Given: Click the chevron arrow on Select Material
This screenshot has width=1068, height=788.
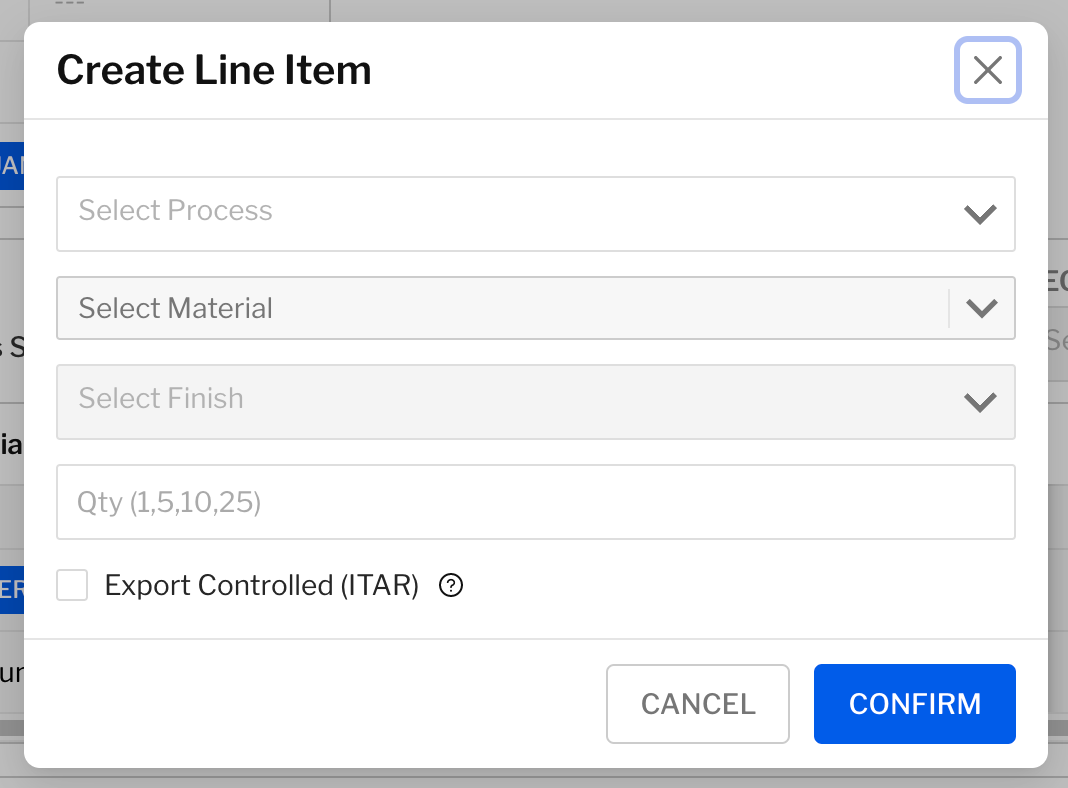Looking at the screenshot, I should (x=979, y=308).
